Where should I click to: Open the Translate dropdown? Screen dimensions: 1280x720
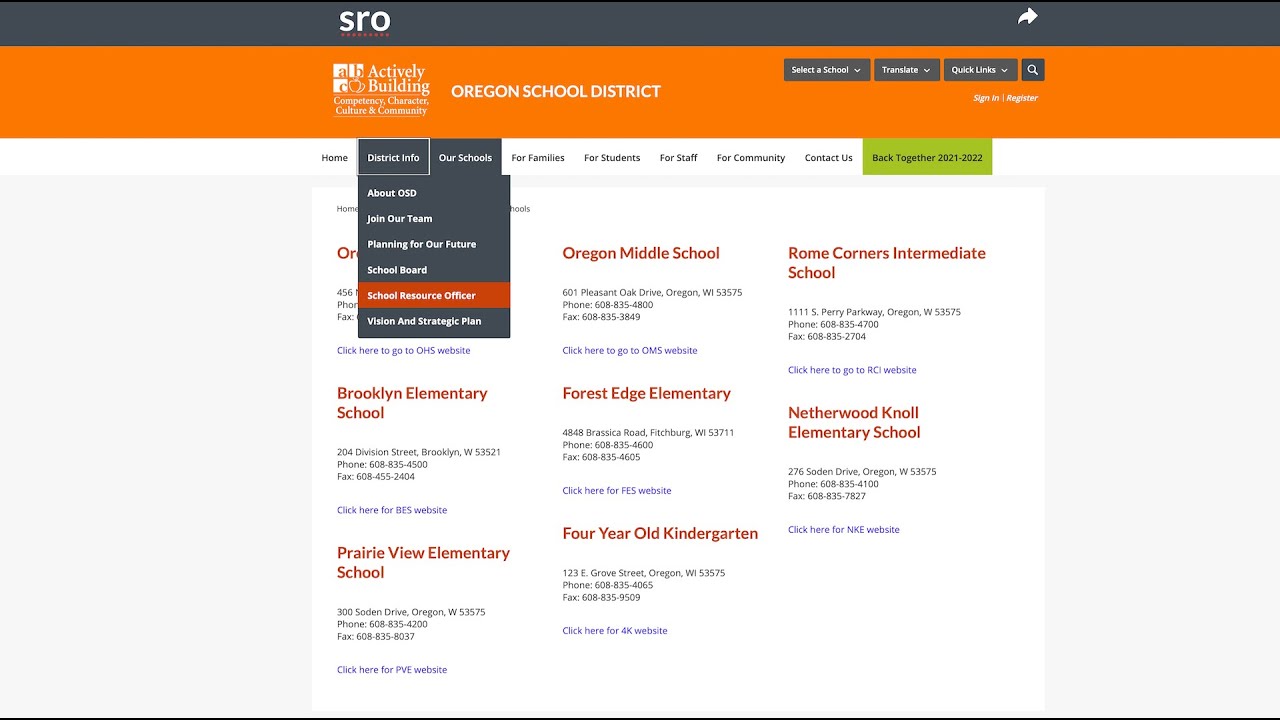(907, 70)
